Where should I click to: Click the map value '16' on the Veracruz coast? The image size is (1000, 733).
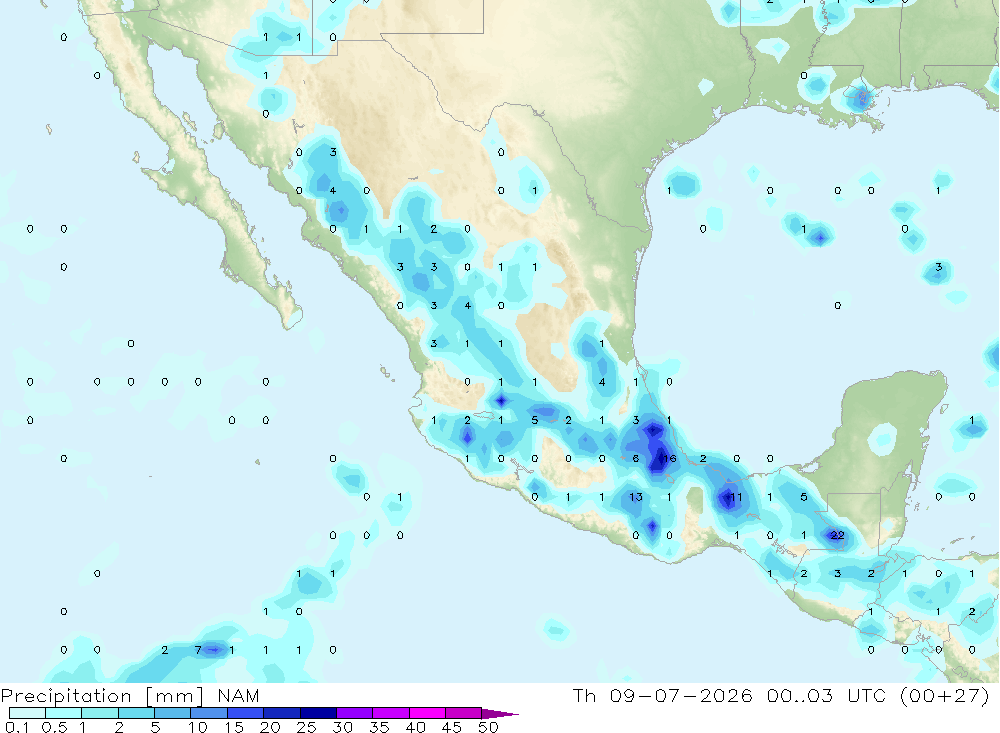pos(669,459)
